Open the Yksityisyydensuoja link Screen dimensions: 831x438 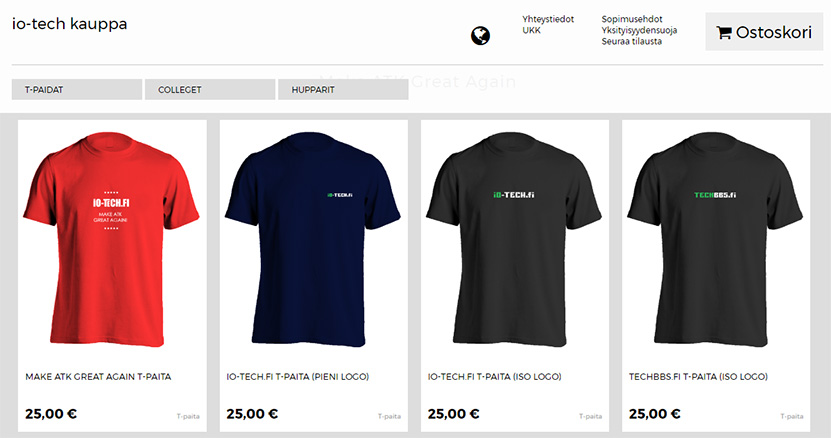[x=639, y=30]
